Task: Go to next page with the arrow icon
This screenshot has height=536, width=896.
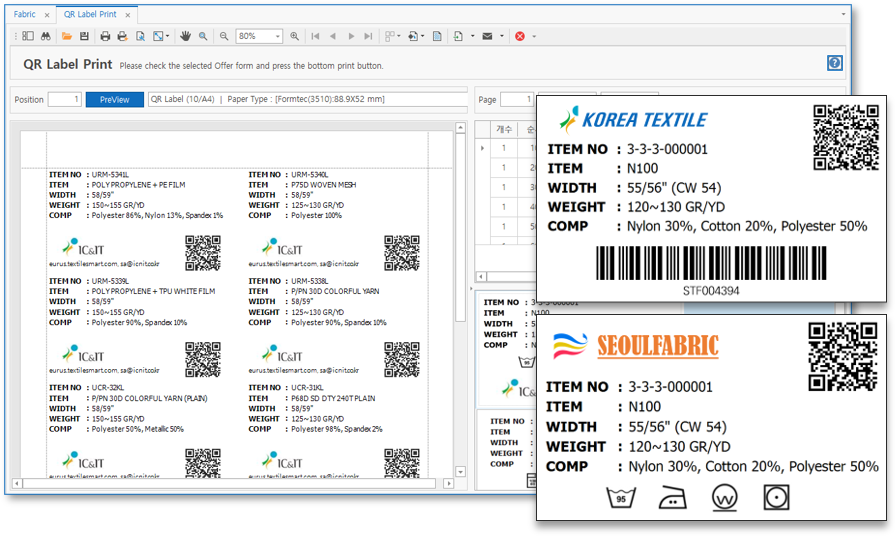Action: [x=351, y=36]
